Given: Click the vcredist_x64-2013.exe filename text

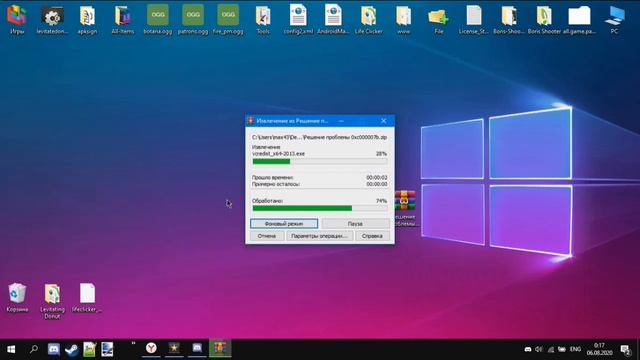Looking at the screenshot, I should [278, 153].
